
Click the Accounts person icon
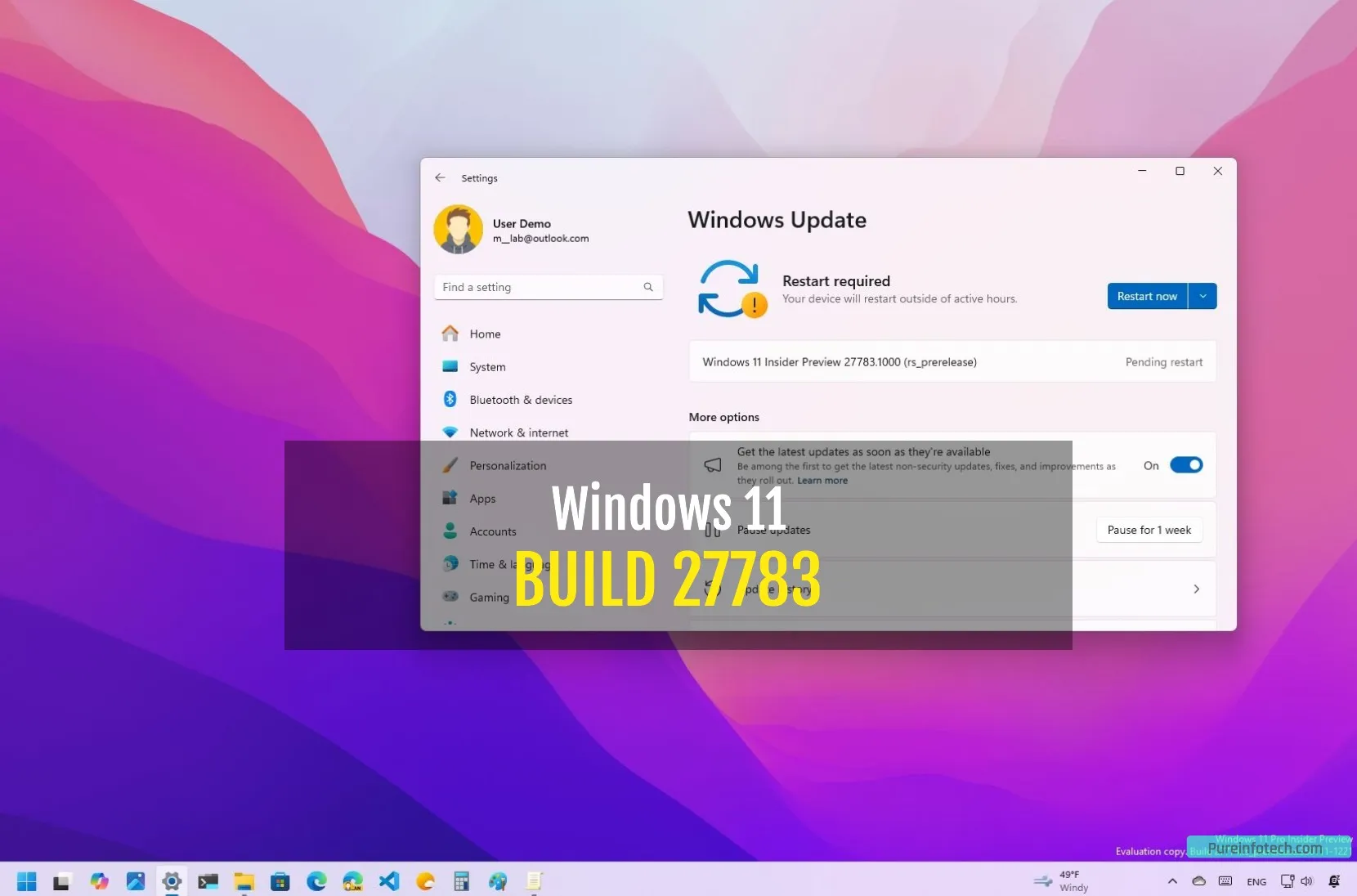coord(450,531)
